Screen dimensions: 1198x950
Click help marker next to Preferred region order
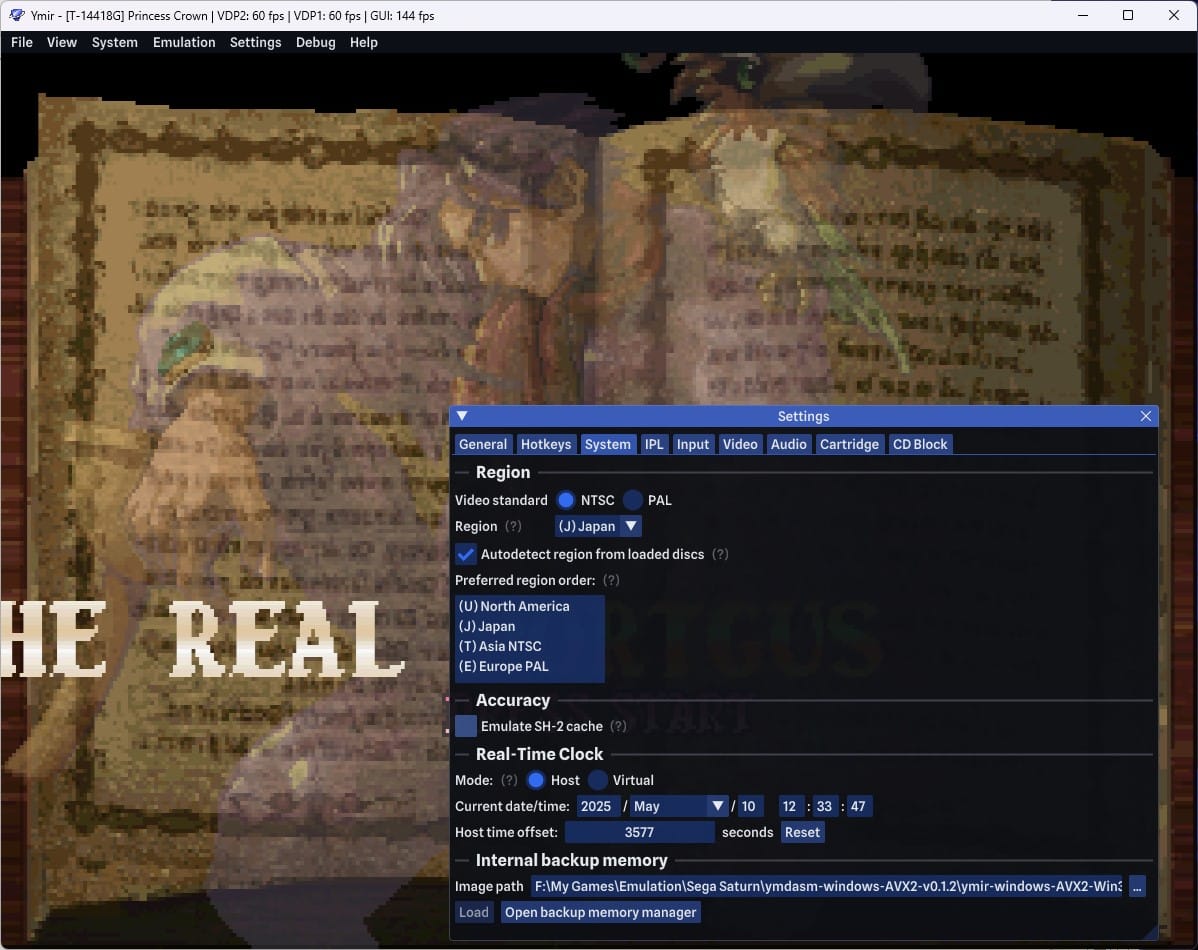point(611,580)
